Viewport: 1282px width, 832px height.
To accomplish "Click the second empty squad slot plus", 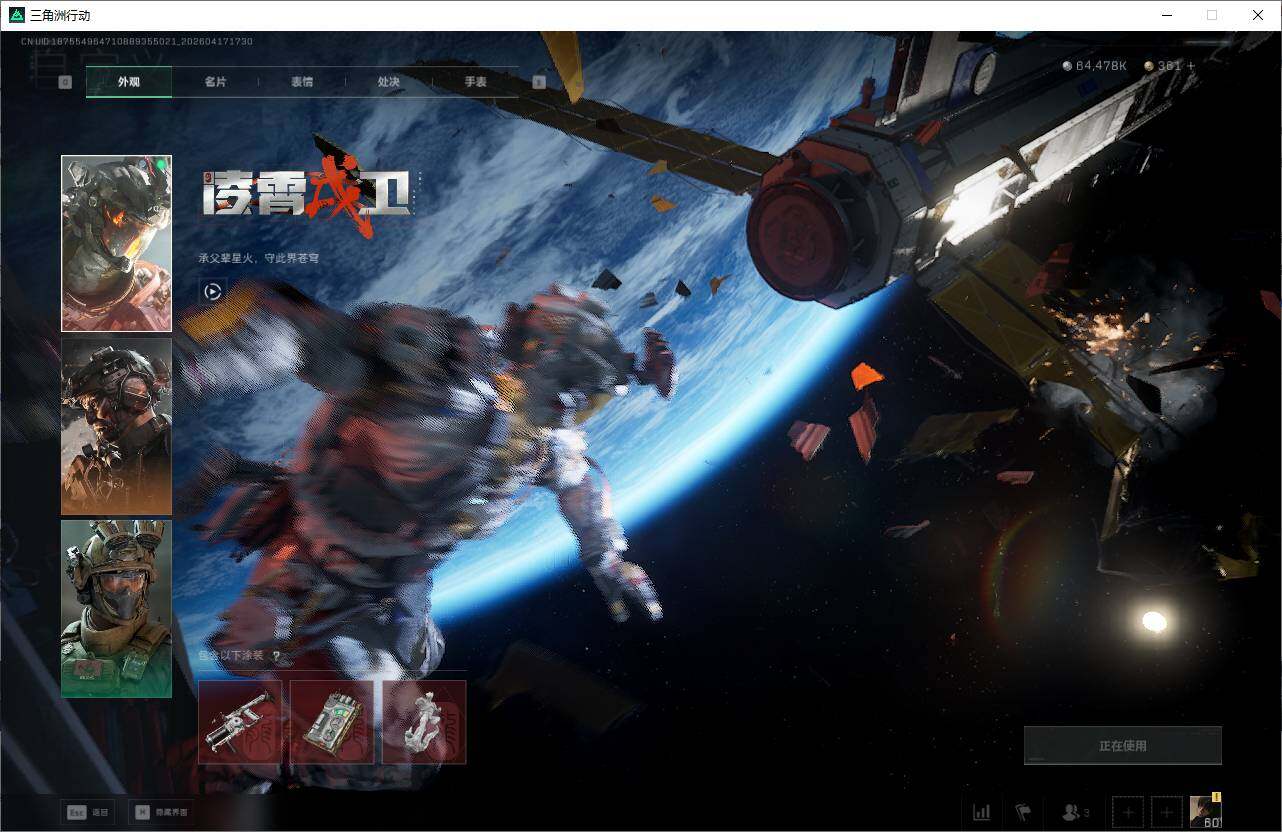I will click(1166, 812).
